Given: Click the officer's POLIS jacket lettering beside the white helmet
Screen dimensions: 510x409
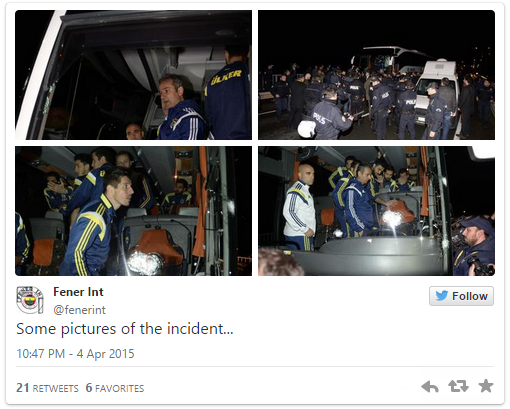Looking at the screenshot, I should click(x=321, y=118).
